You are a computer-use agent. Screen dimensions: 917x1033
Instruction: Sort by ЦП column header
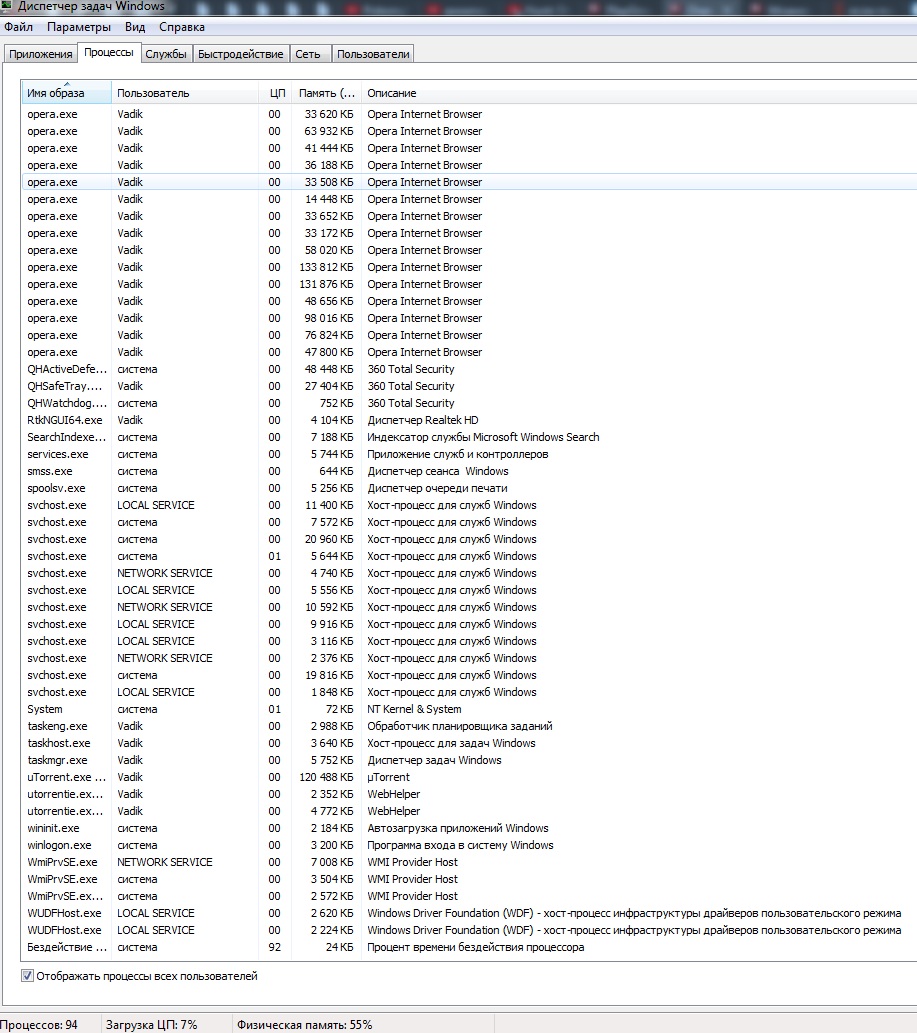(x=275, y=93)
